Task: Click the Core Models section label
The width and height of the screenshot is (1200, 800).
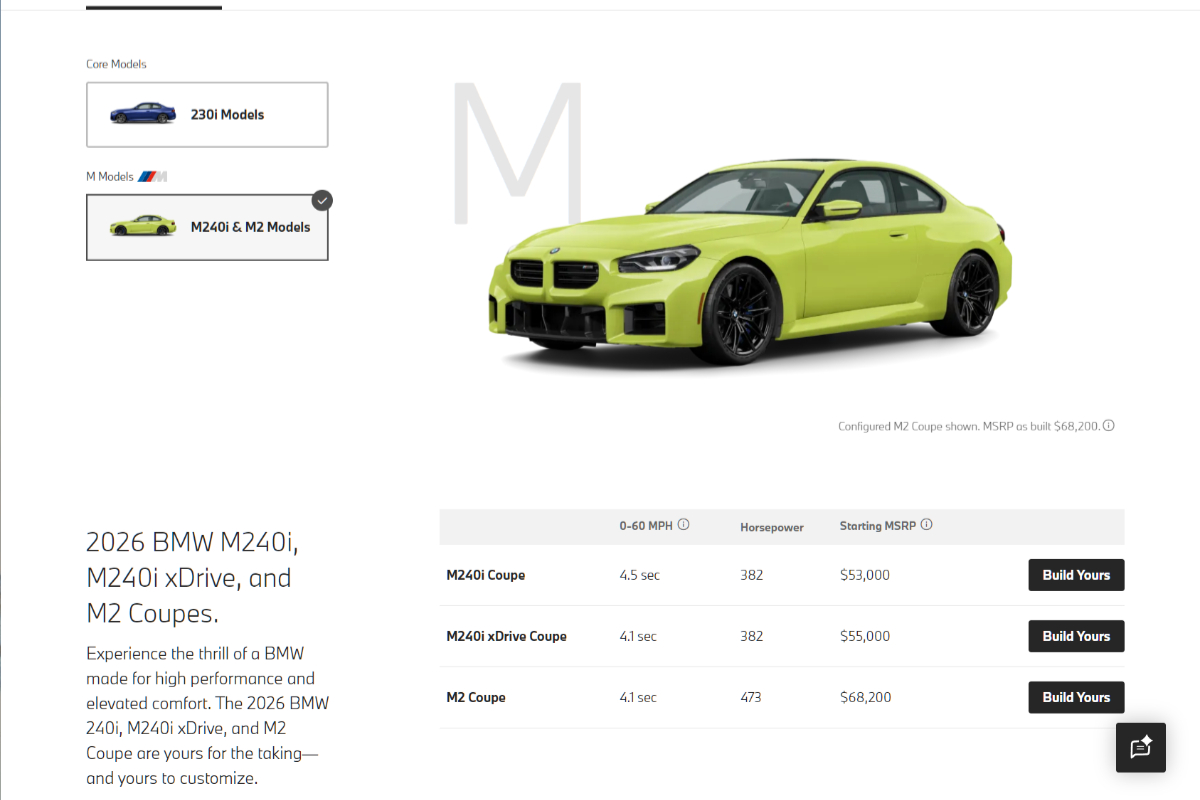Action: point(116,64)
